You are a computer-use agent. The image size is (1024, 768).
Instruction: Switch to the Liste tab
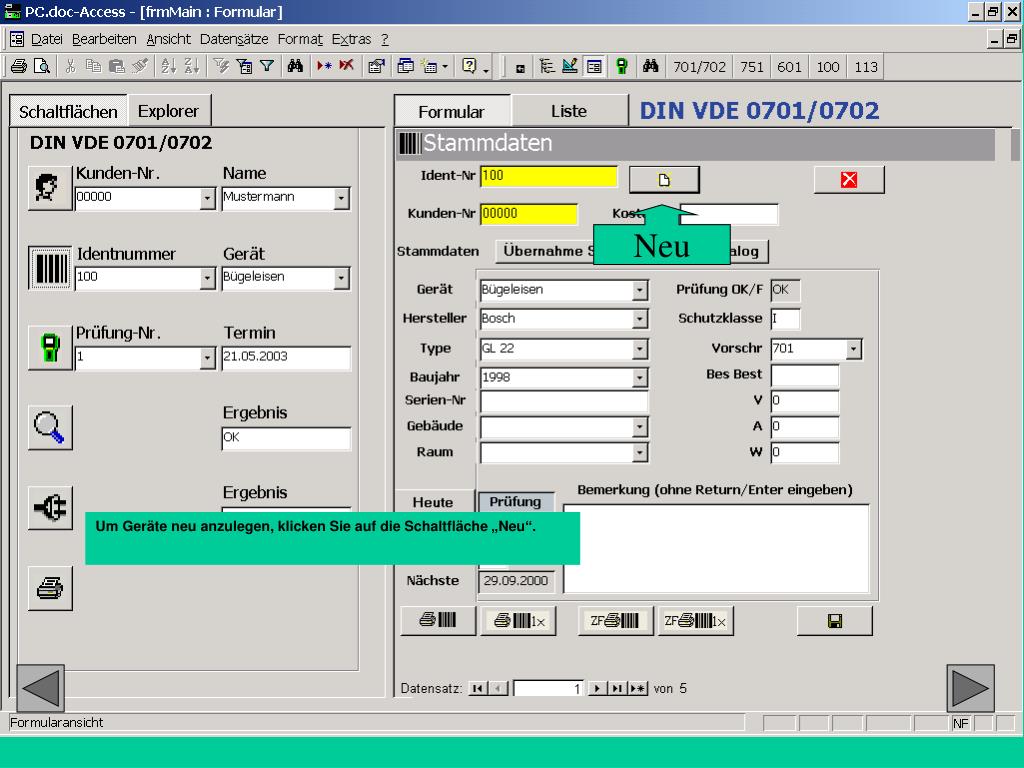pyautogui.click(x=569, y=111)
